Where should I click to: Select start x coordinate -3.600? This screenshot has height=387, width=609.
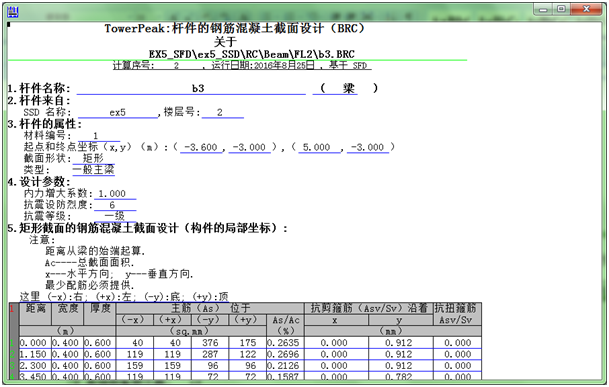coord(201,147)
